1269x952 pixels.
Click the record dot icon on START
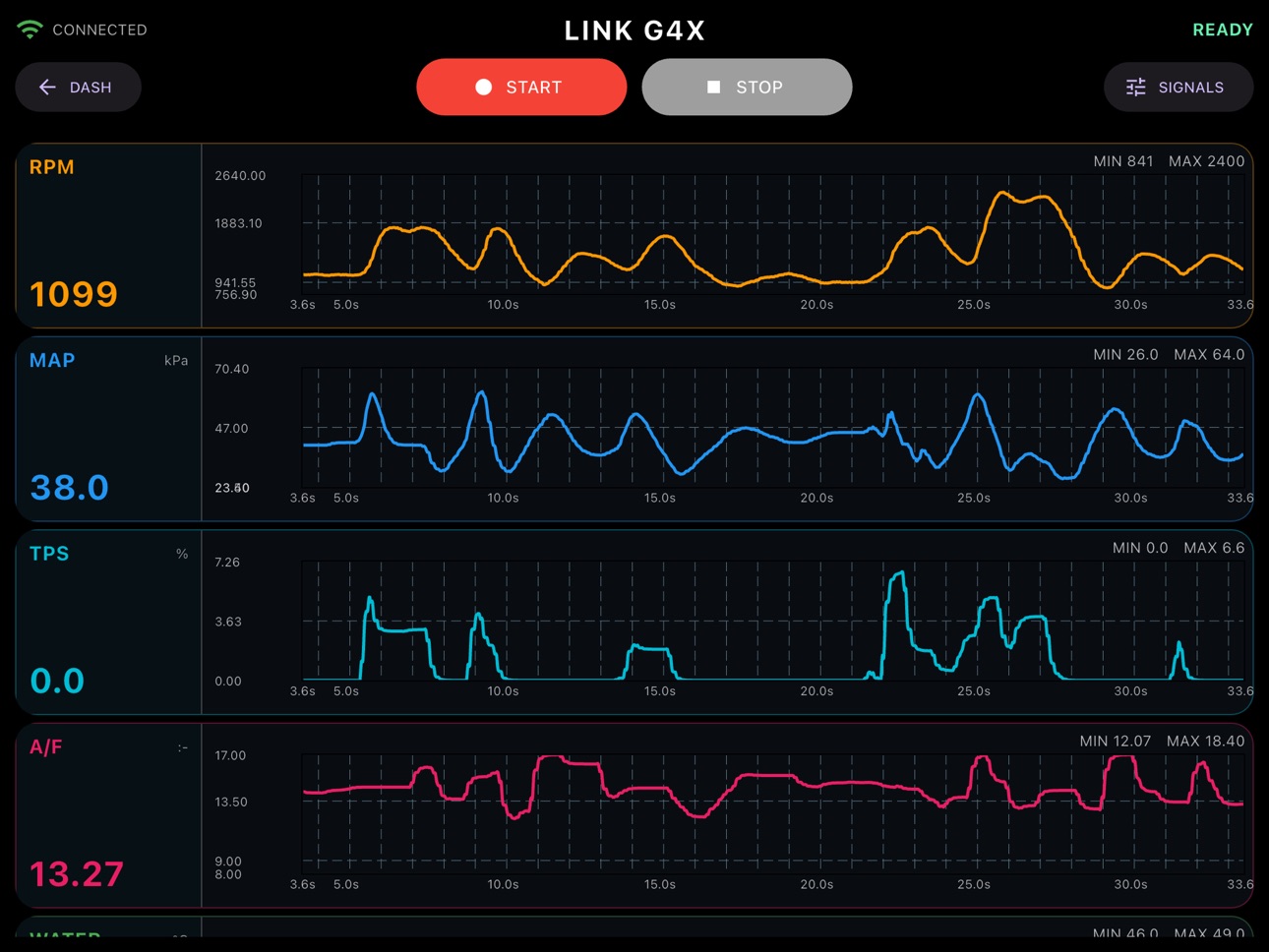[x=483, y=87]
